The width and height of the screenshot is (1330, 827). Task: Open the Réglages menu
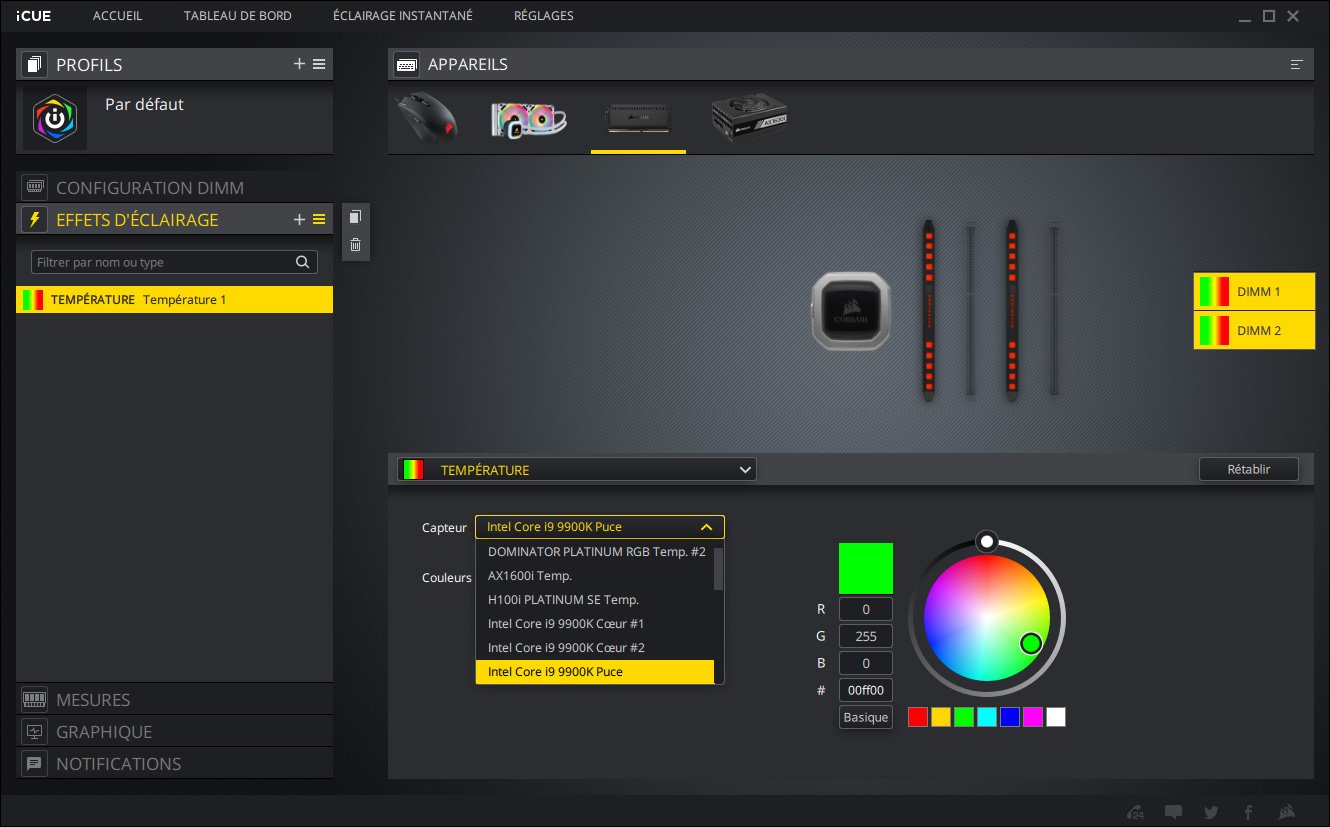[x=544, y=16]
